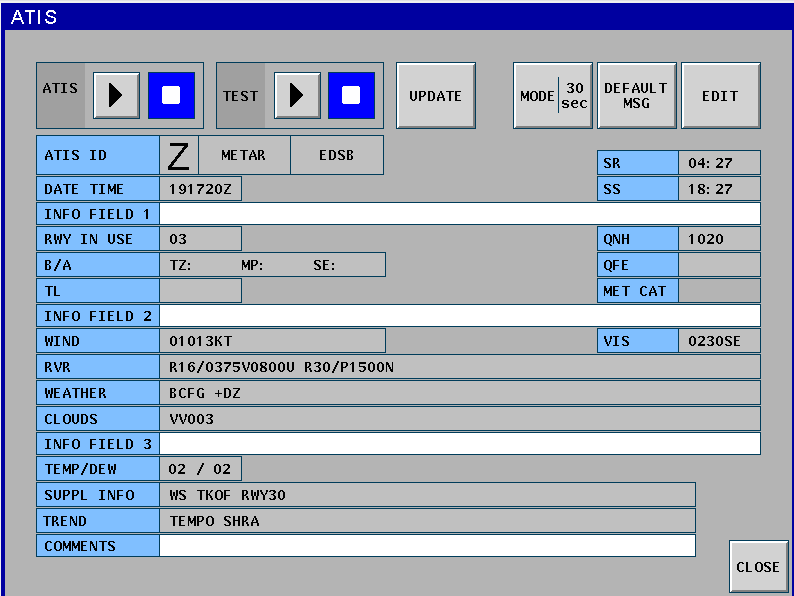Image resolution: width=794 pixels, height=596 pixels.
Task: Click into INFO FIELD 1 text box
Action: 459,214
